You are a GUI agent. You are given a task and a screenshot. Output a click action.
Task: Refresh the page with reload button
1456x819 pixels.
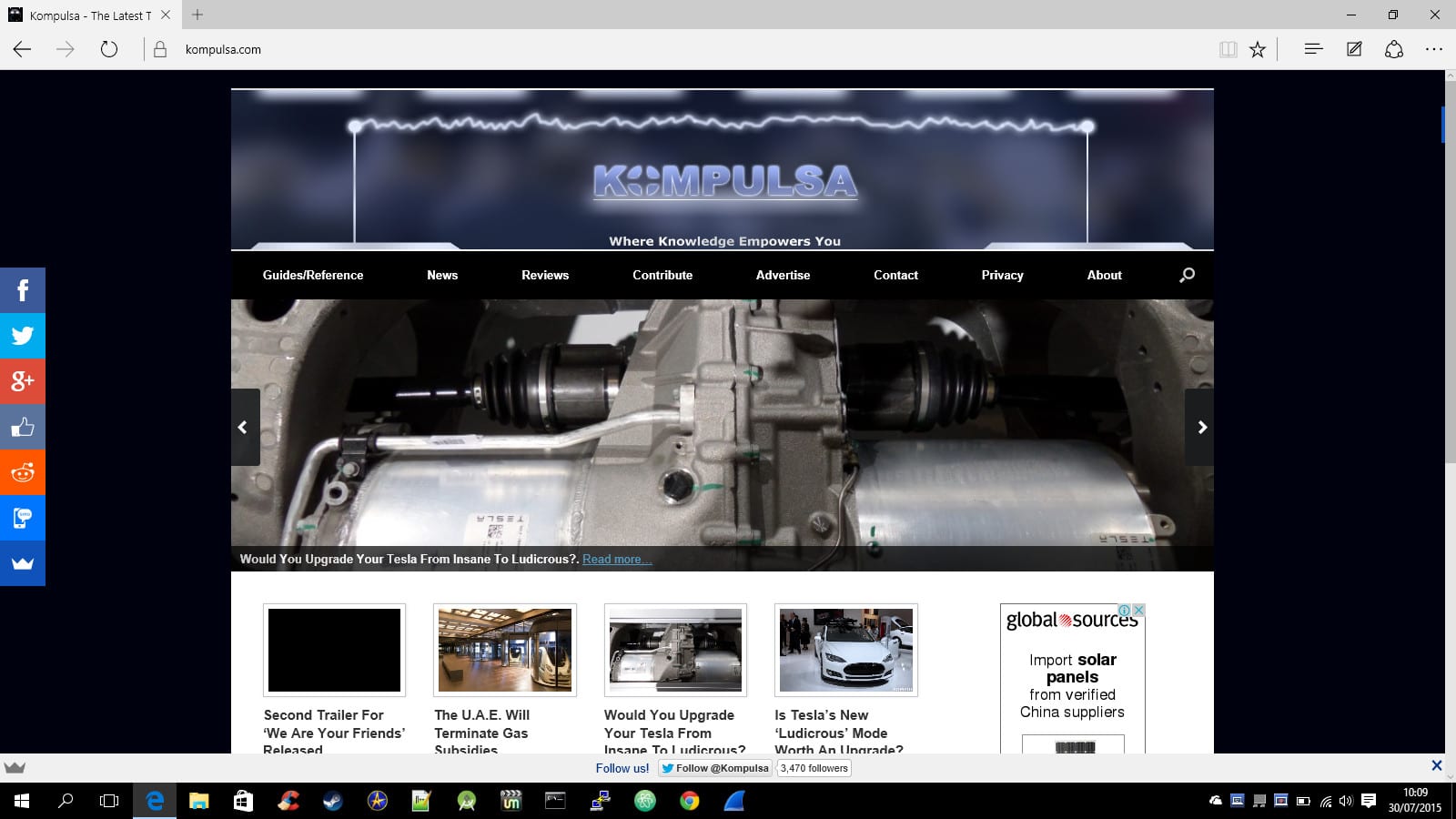(x=109, y=50)
